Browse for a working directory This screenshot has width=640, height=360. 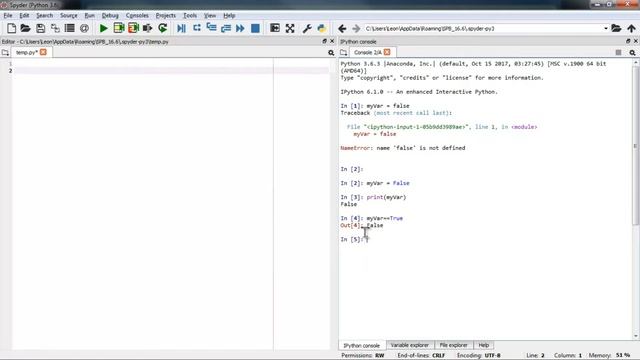(616, 29)
